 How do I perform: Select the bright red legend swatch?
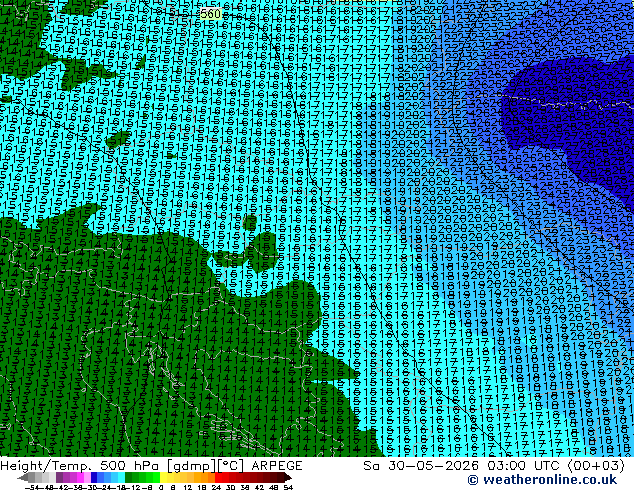point(218,478)
